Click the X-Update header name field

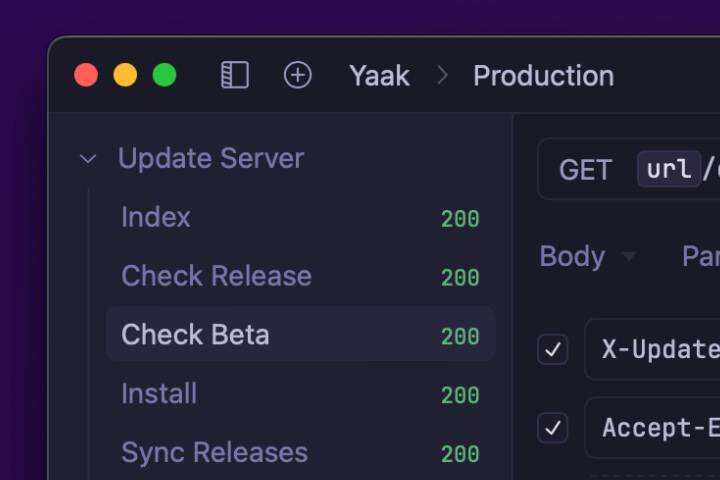[x=660, y=349]
